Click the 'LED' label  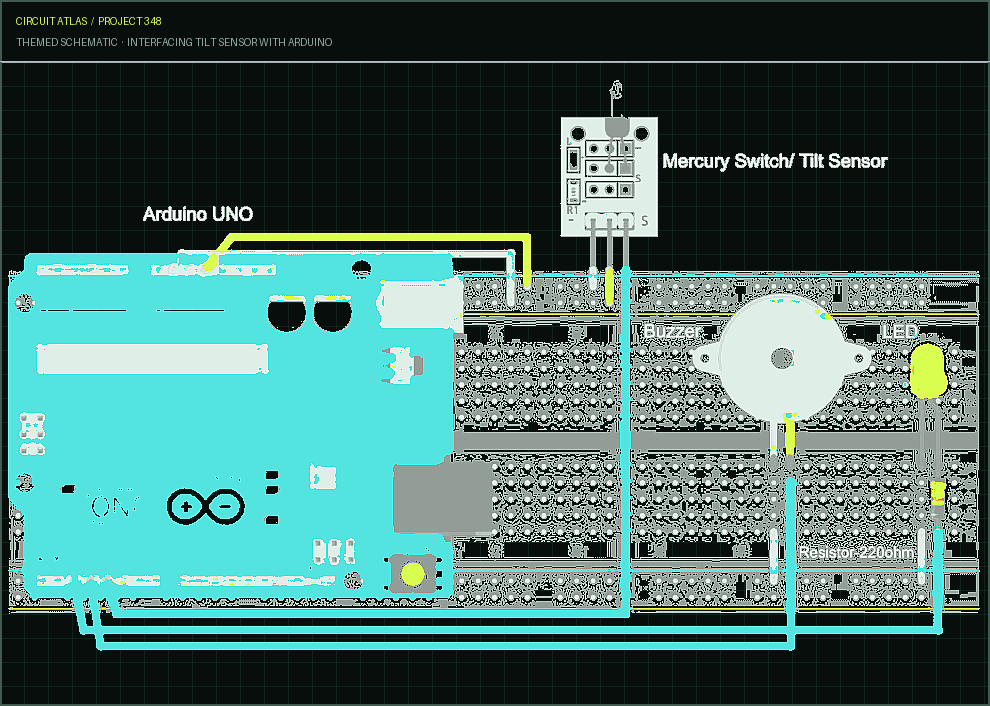(x=900, y=331)
